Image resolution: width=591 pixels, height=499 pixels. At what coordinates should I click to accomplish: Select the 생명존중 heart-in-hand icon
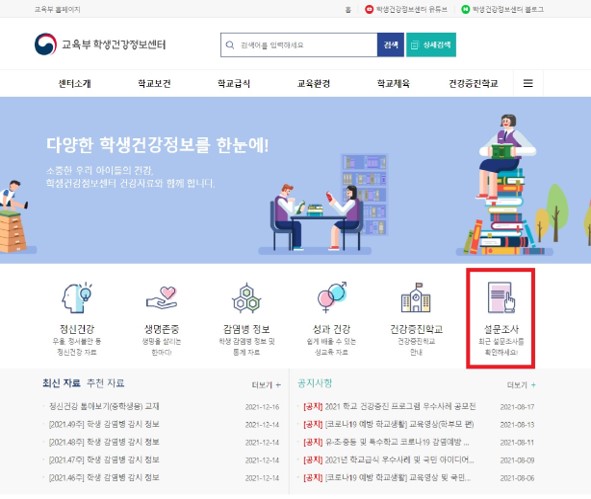[x=162, y=298]
